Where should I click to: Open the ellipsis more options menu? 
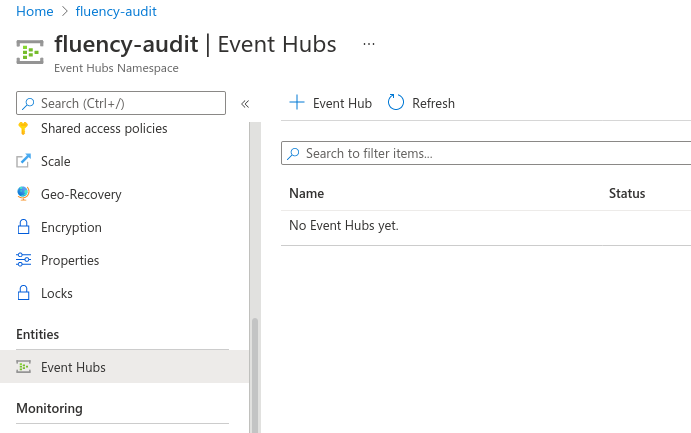coord(369,44)
